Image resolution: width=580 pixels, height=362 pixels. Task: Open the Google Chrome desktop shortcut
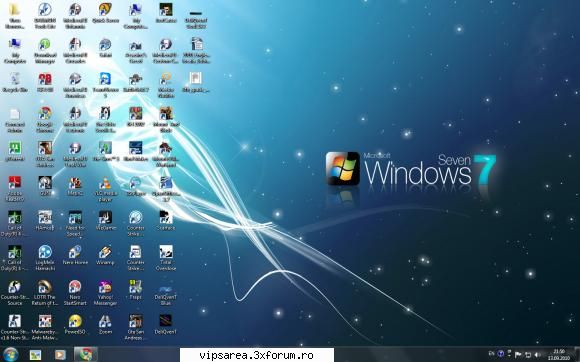(x=45, y=119)
